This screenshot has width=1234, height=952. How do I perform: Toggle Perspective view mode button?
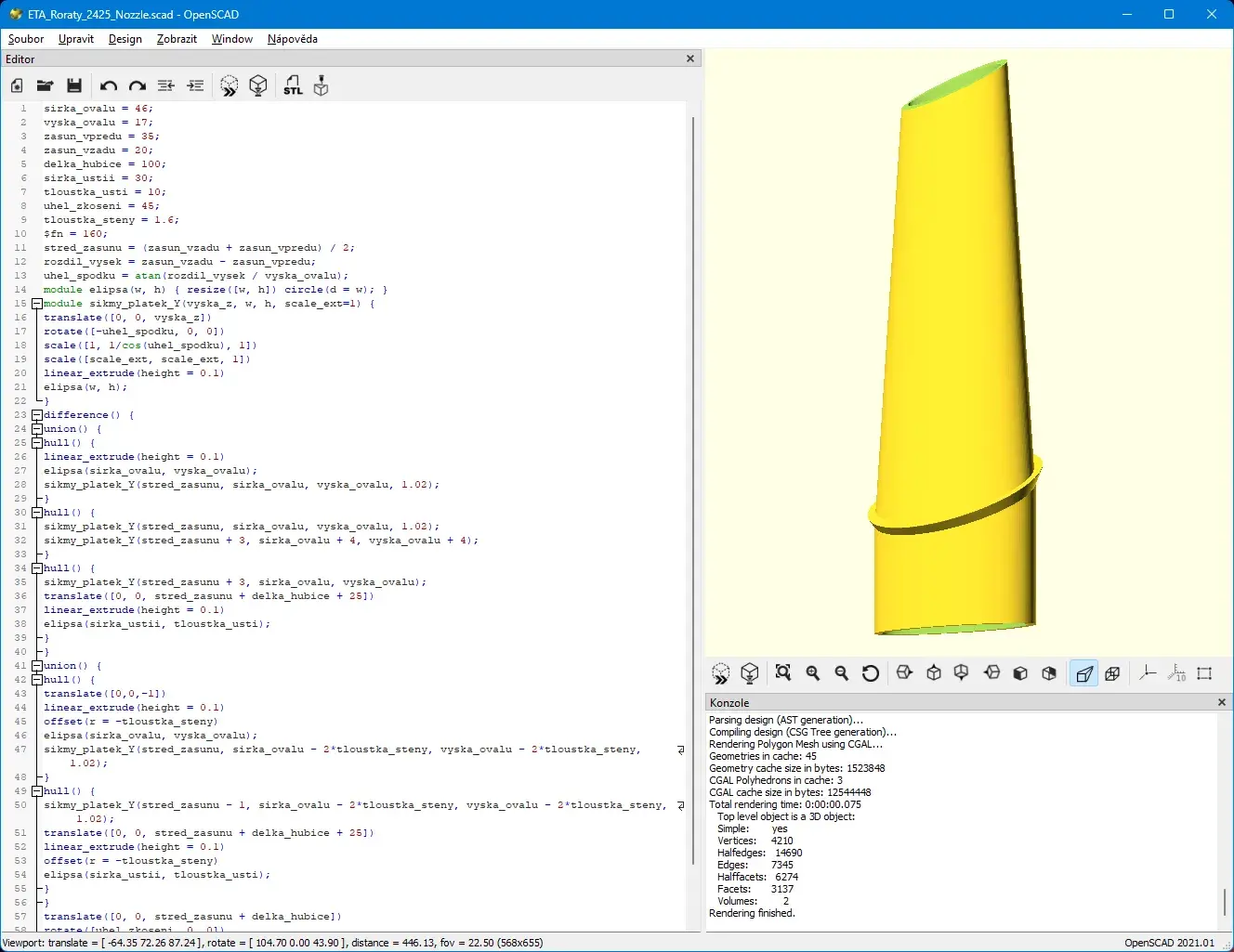pyautogui.click(x=1083, y=673)
